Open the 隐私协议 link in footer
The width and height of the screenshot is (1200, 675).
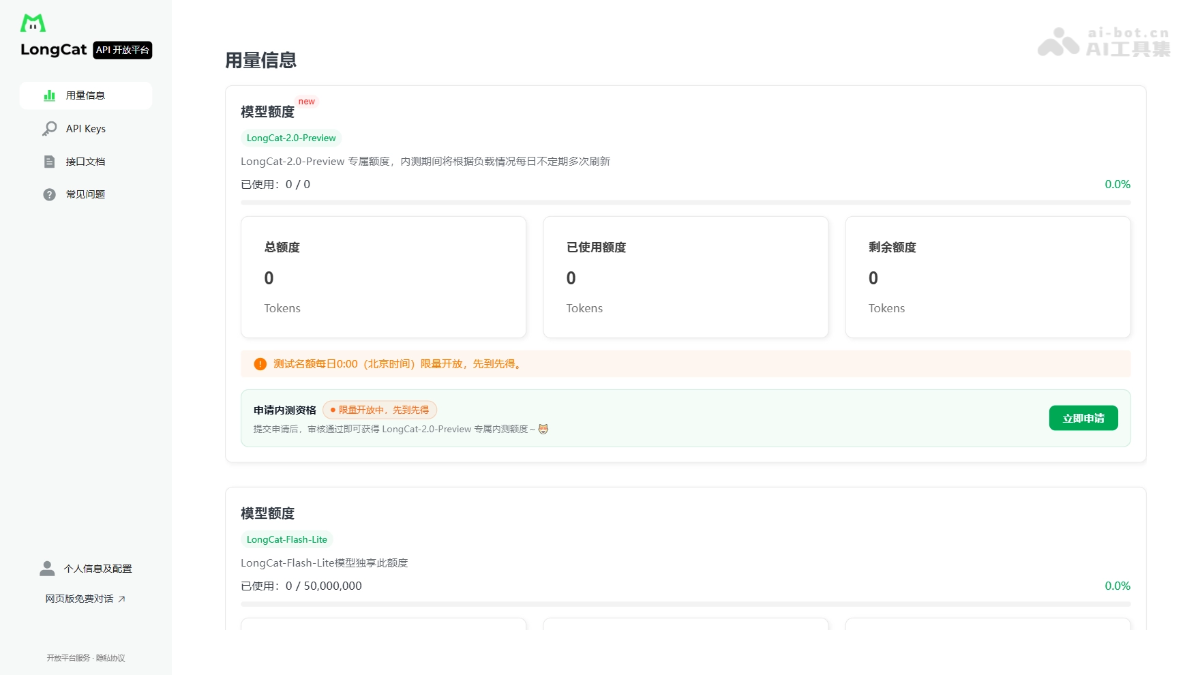click(111, 658)
